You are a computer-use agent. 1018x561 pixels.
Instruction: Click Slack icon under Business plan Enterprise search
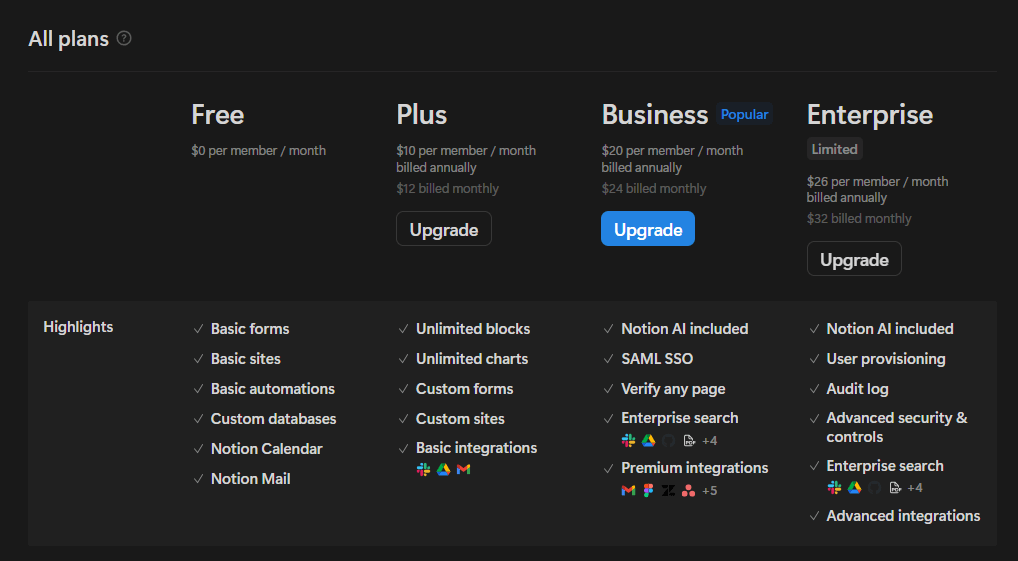pyautogui.click(x=628, y=440)
